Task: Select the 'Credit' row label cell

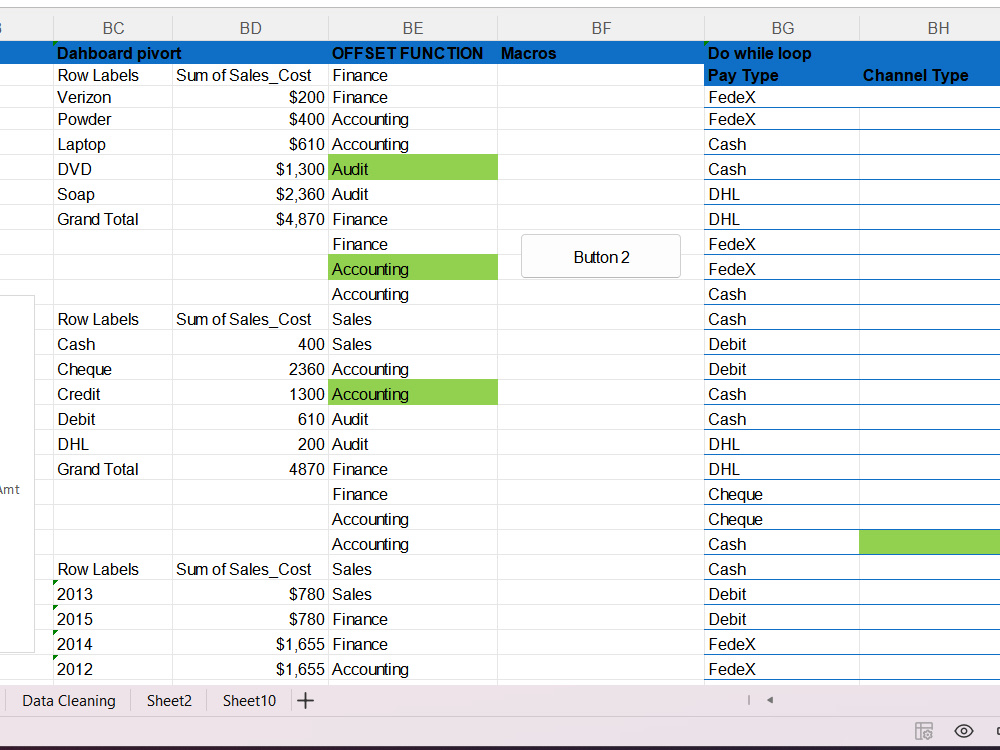Action: [x=113, y=394]
